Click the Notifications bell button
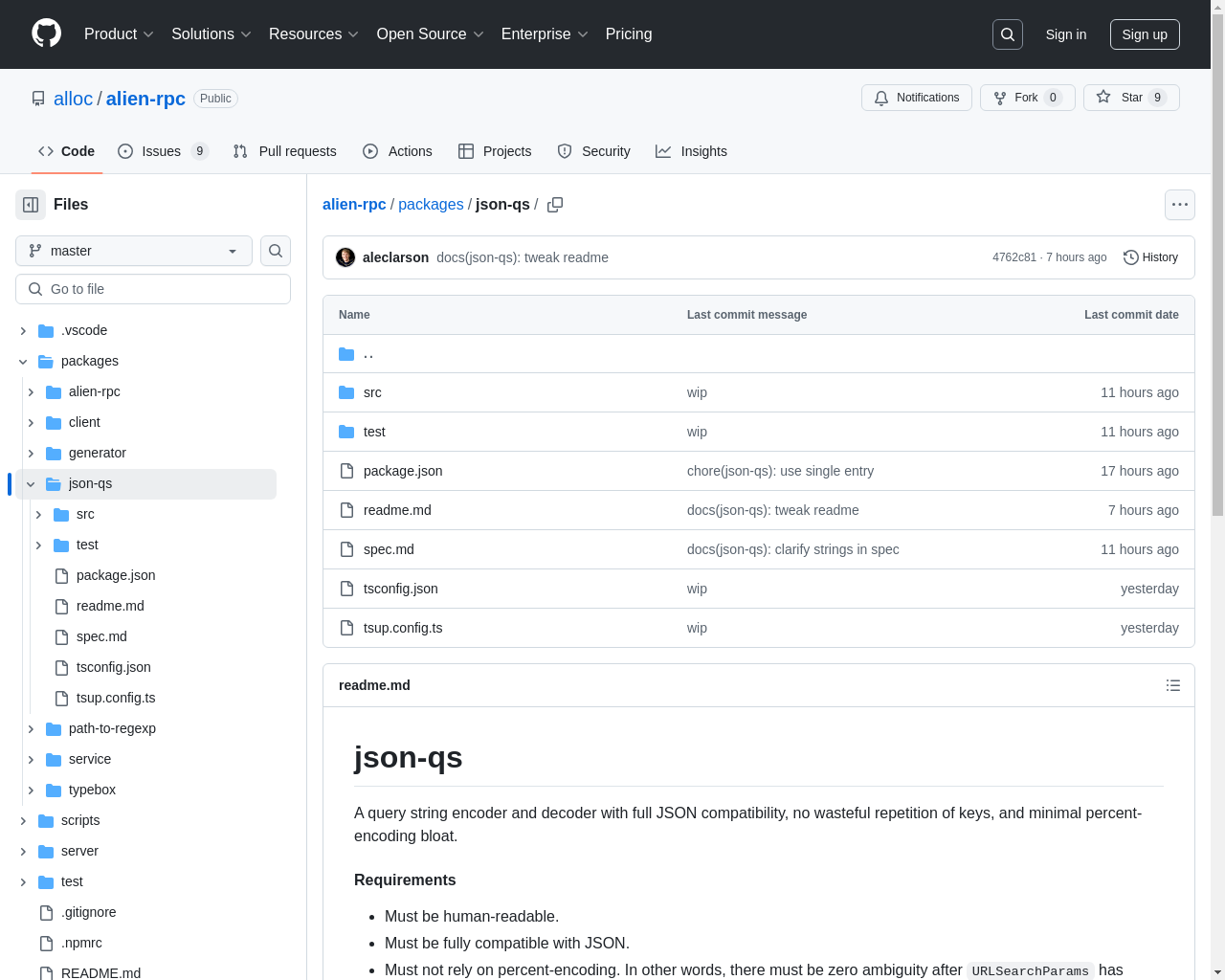Image resolution: width=1225 pixels, height=980 pixels. click(x=917, y=98)
